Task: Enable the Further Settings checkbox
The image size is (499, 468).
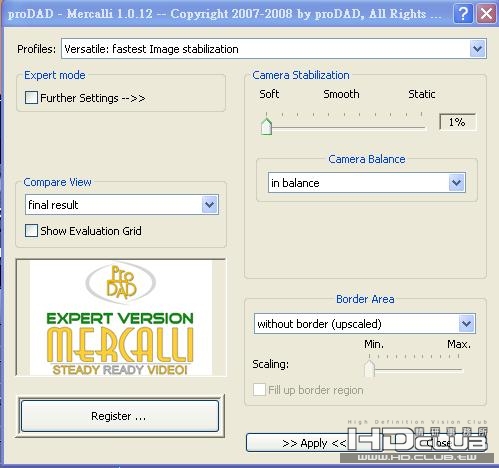Action: point(31,98)
